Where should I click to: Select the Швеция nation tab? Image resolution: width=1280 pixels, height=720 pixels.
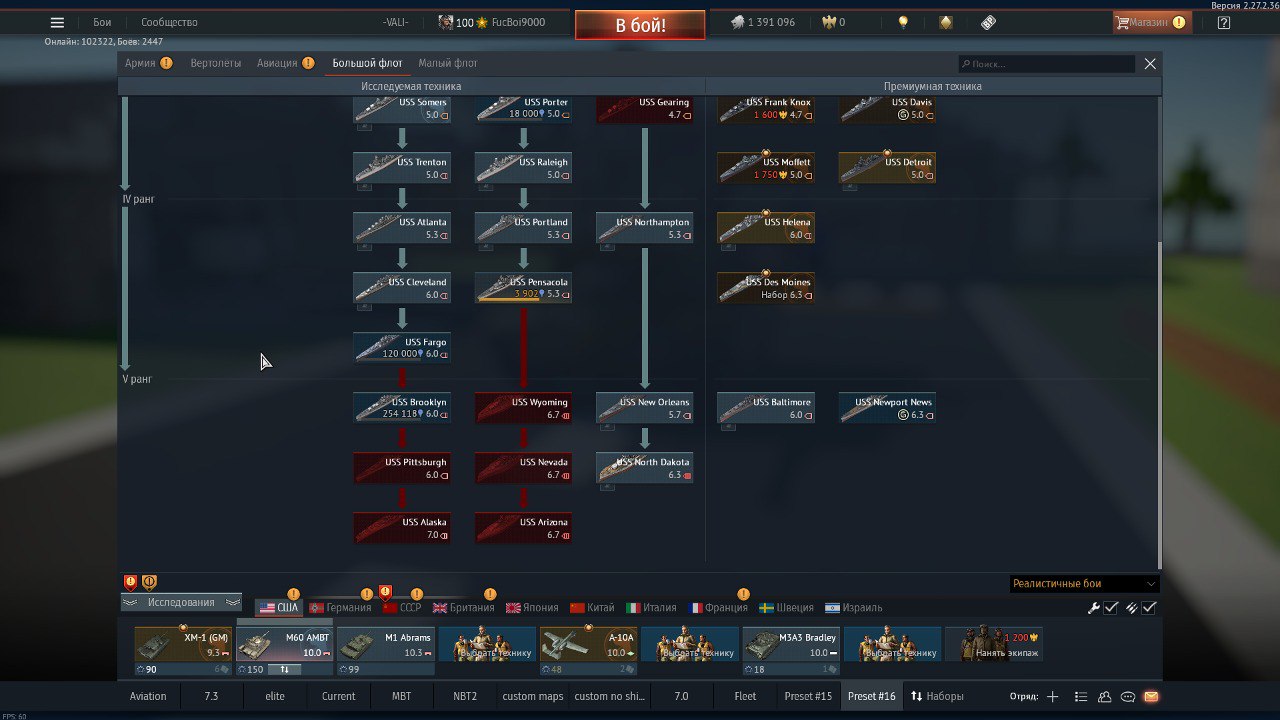click(786, 608)
